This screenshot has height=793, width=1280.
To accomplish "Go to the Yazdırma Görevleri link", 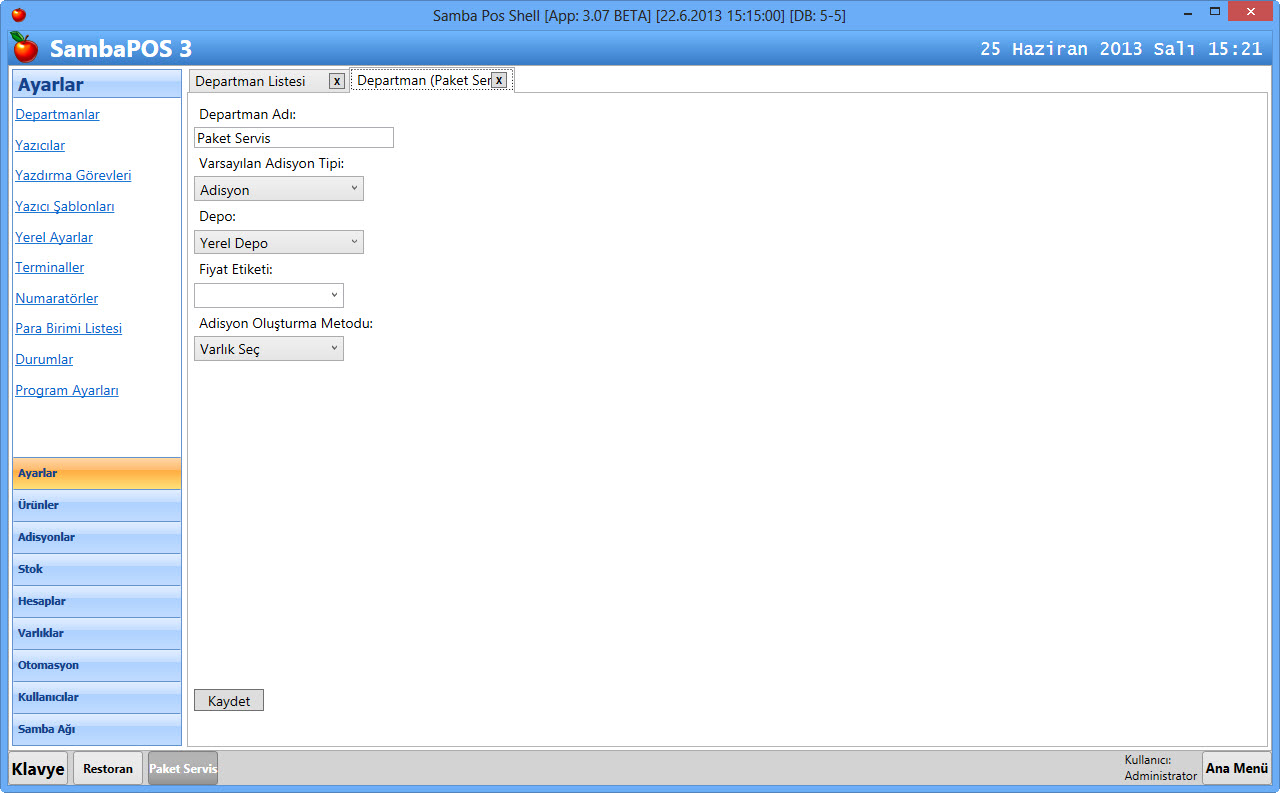I will 73,175.
